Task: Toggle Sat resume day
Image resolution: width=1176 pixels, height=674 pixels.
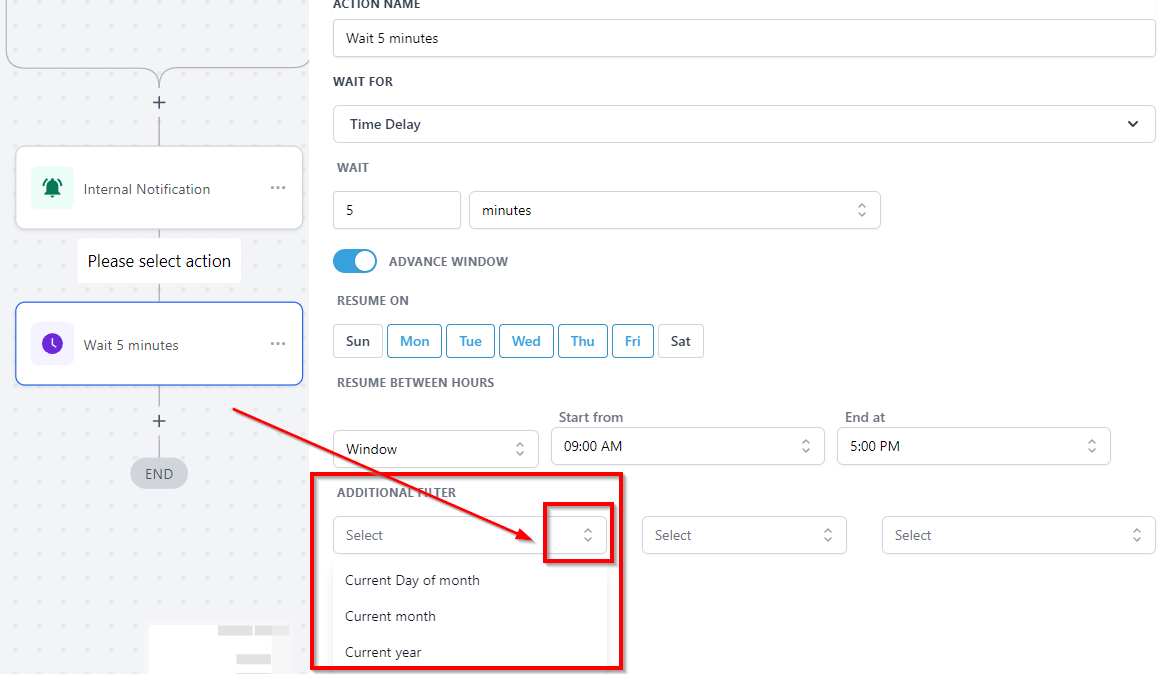Action: click(x=680, y=341)
